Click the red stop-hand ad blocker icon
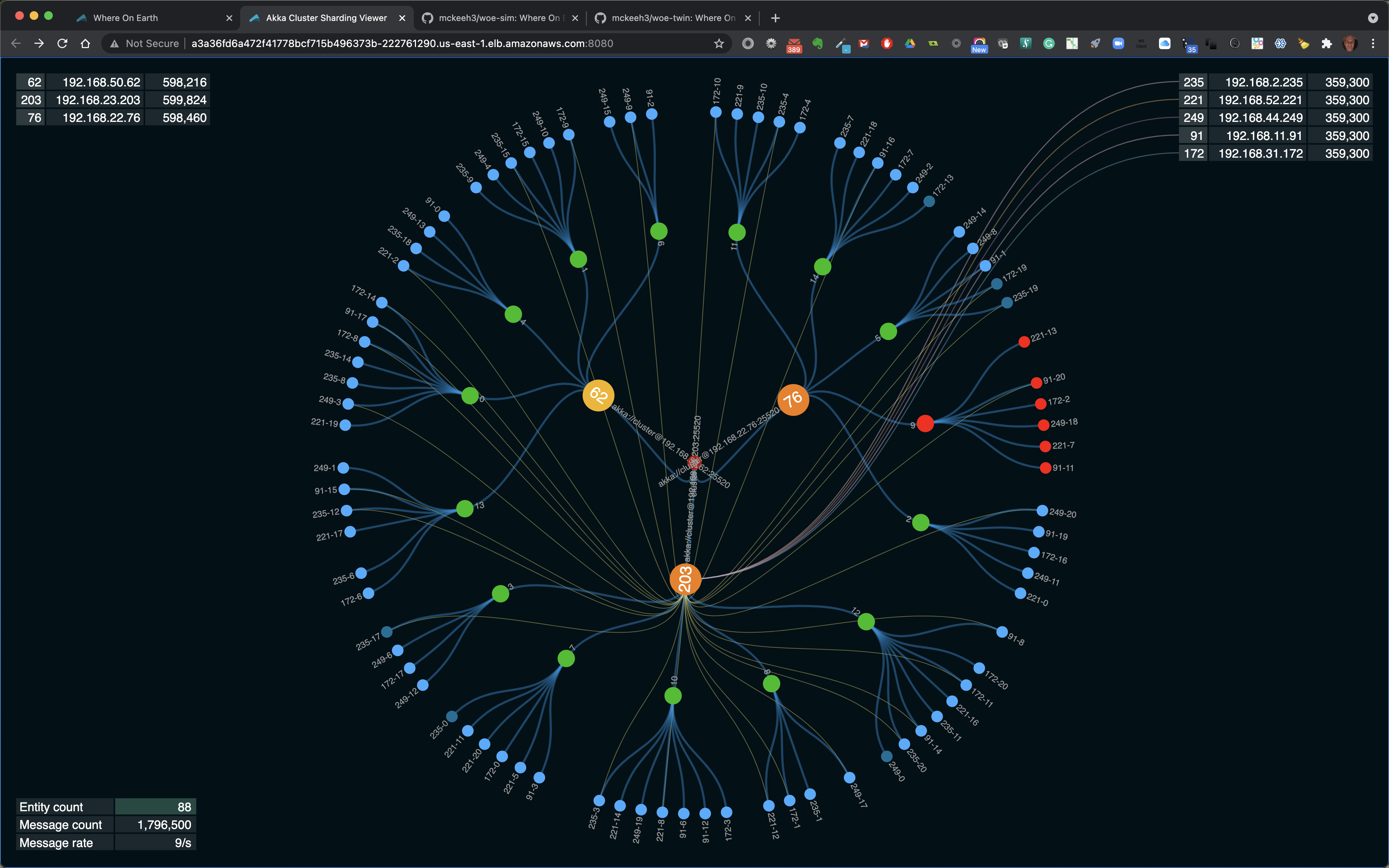Viewport: 1389px width, 868px height. (887, 44)
